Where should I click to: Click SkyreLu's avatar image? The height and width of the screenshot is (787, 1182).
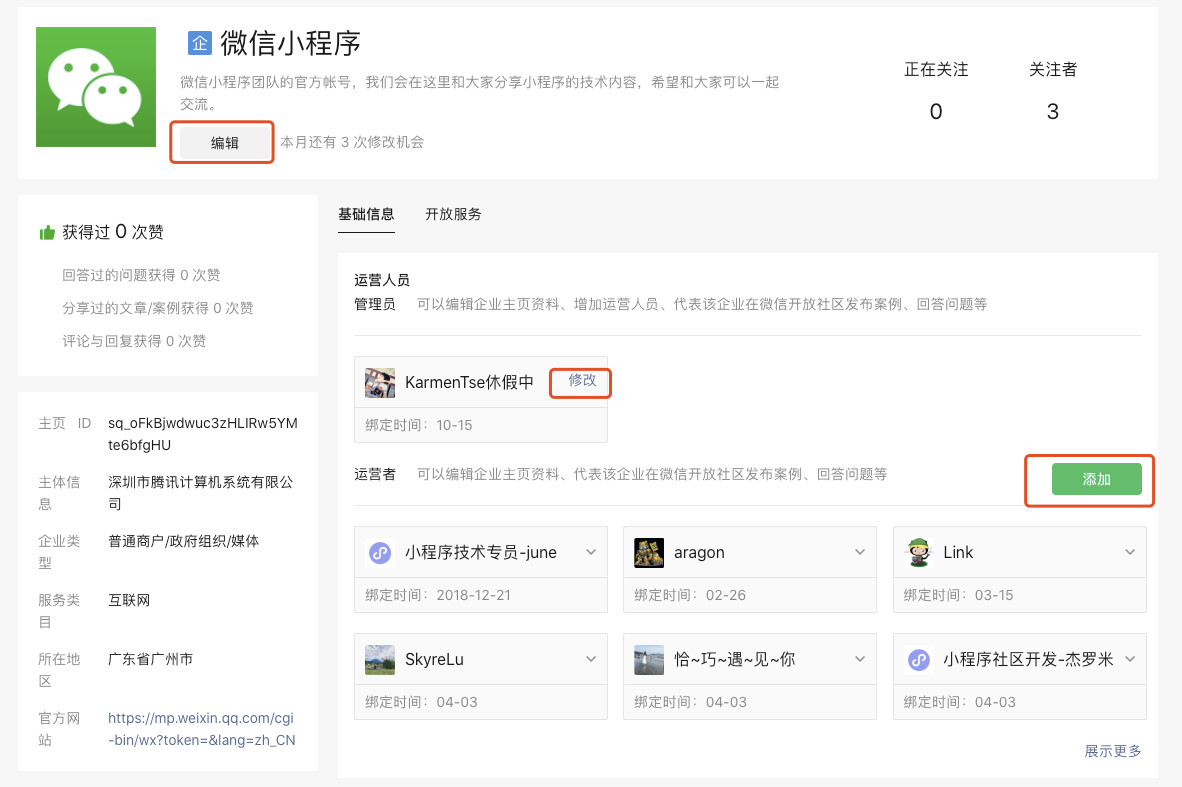pyautogui.click(x=380, y=660)
